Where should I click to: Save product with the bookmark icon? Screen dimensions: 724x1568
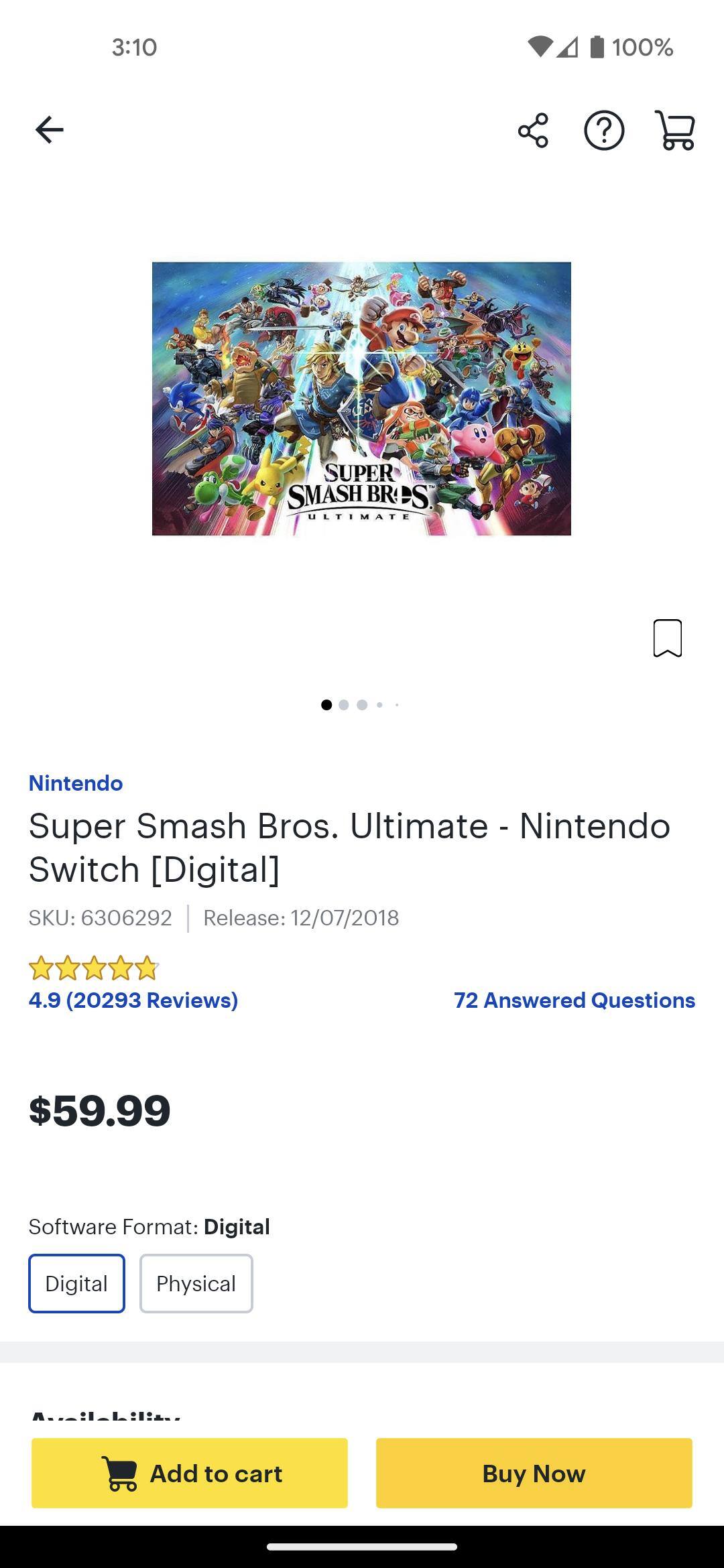pyautogui.click(x=667, y=638)
